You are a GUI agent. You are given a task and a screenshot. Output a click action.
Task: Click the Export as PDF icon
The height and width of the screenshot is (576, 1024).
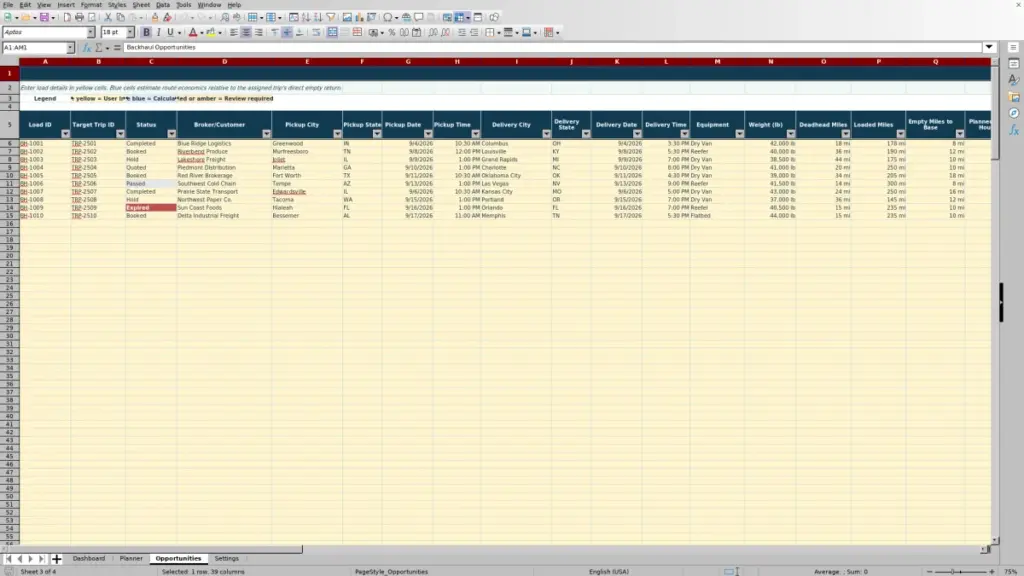pyautogui.click(x=67, y=18)
